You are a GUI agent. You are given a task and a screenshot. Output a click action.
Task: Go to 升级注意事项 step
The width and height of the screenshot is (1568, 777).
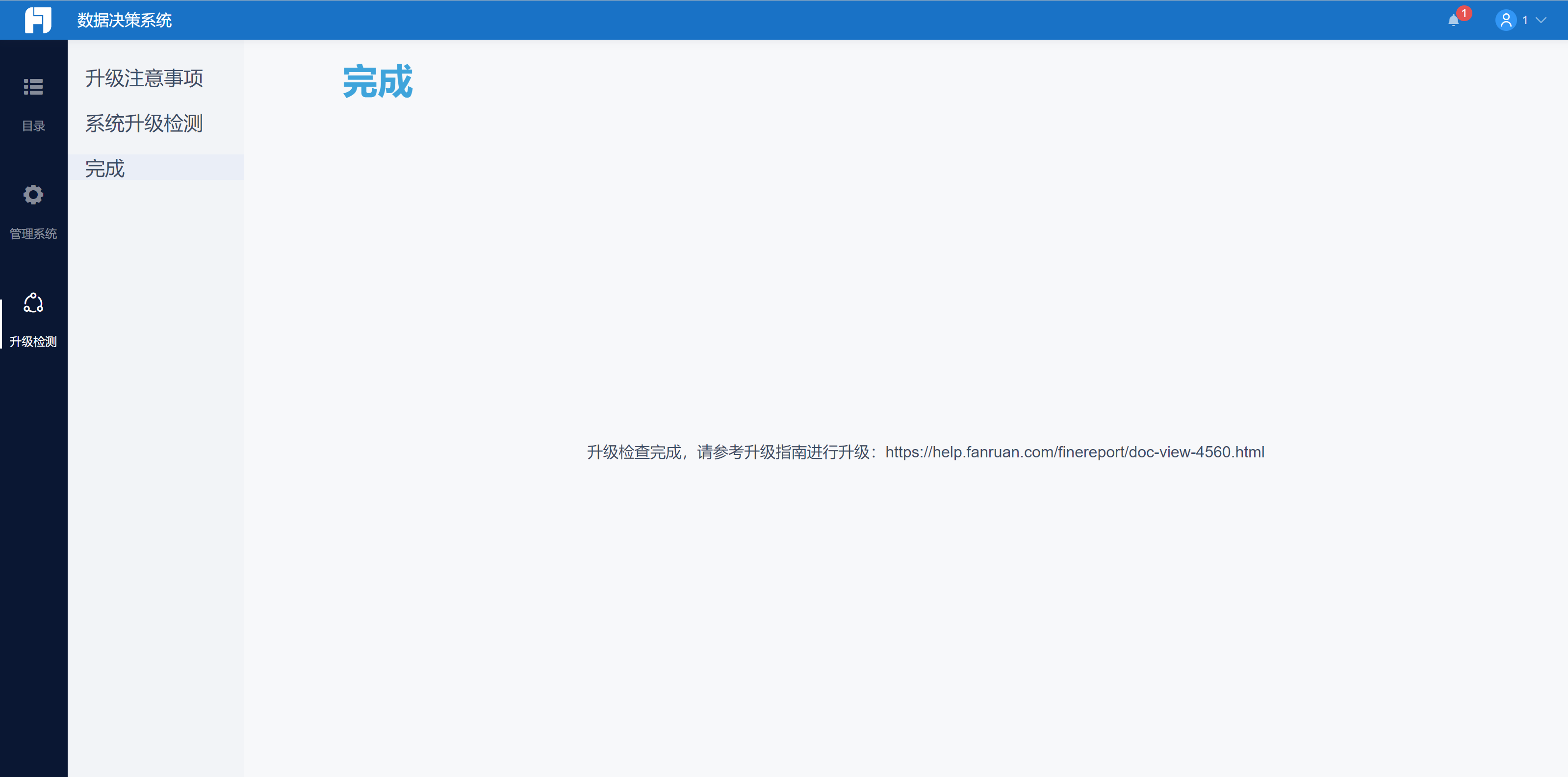click(144, 78)
